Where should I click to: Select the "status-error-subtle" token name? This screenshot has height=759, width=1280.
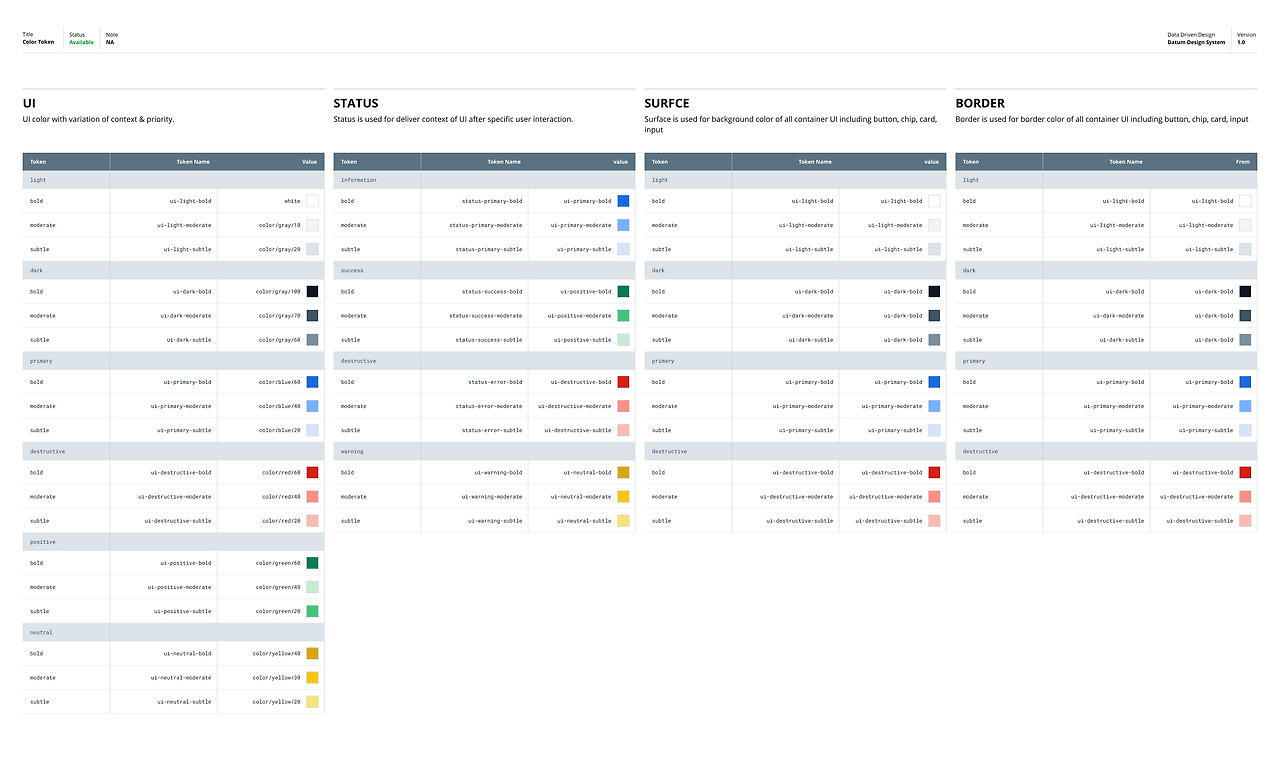[x=492, y=430]
